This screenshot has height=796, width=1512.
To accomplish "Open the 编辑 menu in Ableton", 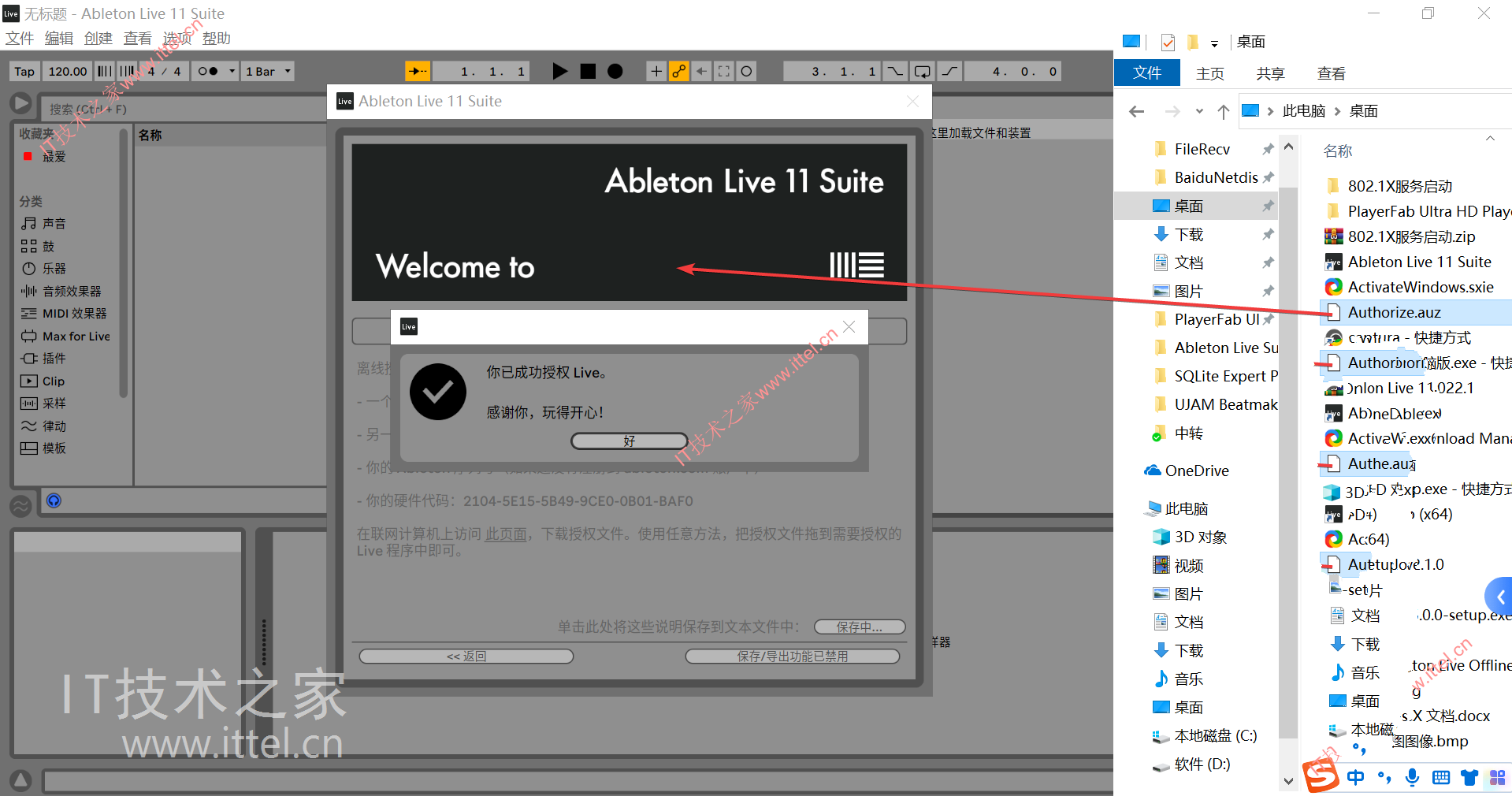I will [59, 38].
